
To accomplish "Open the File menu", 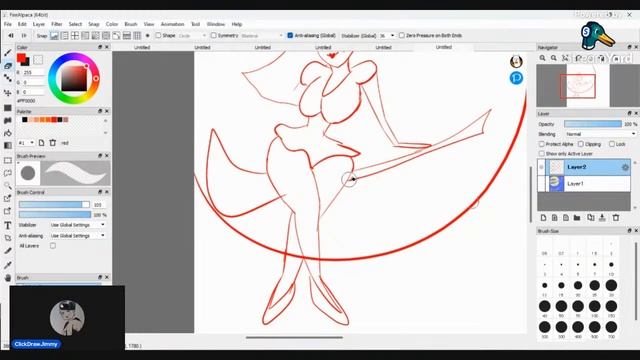I will pos(8,24).
